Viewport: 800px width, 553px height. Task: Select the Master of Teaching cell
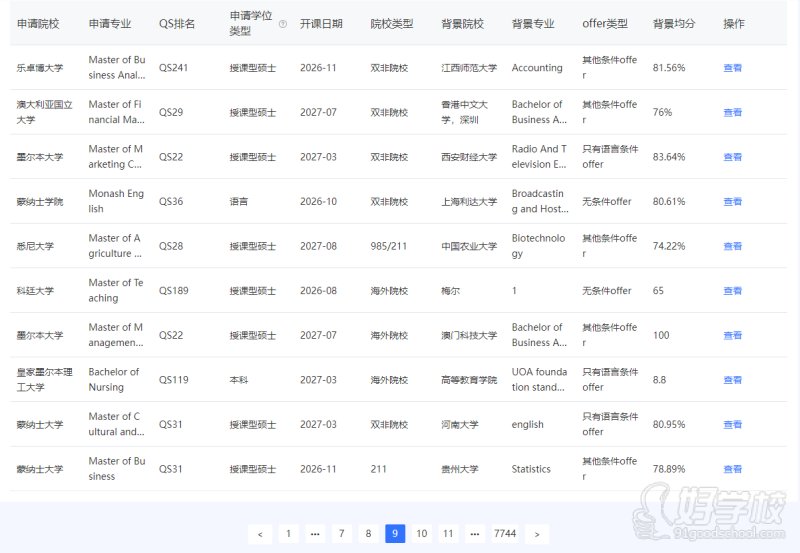coord(116,291)
